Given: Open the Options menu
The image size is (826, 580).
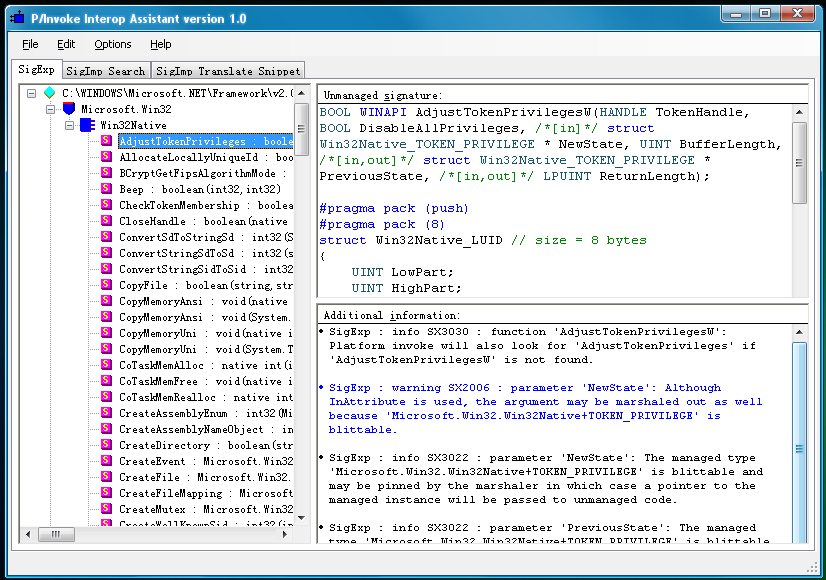Looking at the screenshot, I should (113, 44).
